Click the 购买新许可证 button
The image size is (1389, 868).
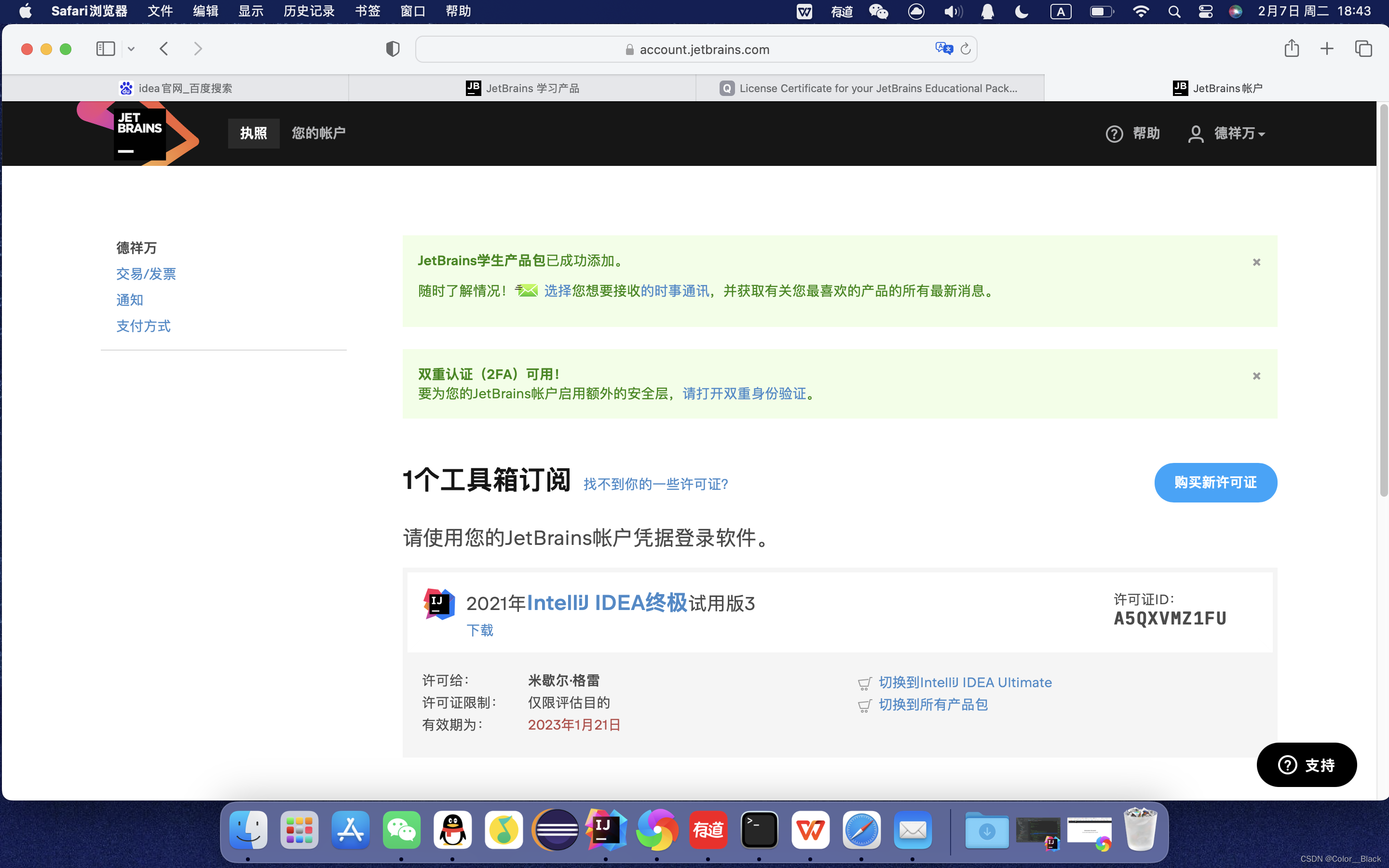[x=1216, y=482]
